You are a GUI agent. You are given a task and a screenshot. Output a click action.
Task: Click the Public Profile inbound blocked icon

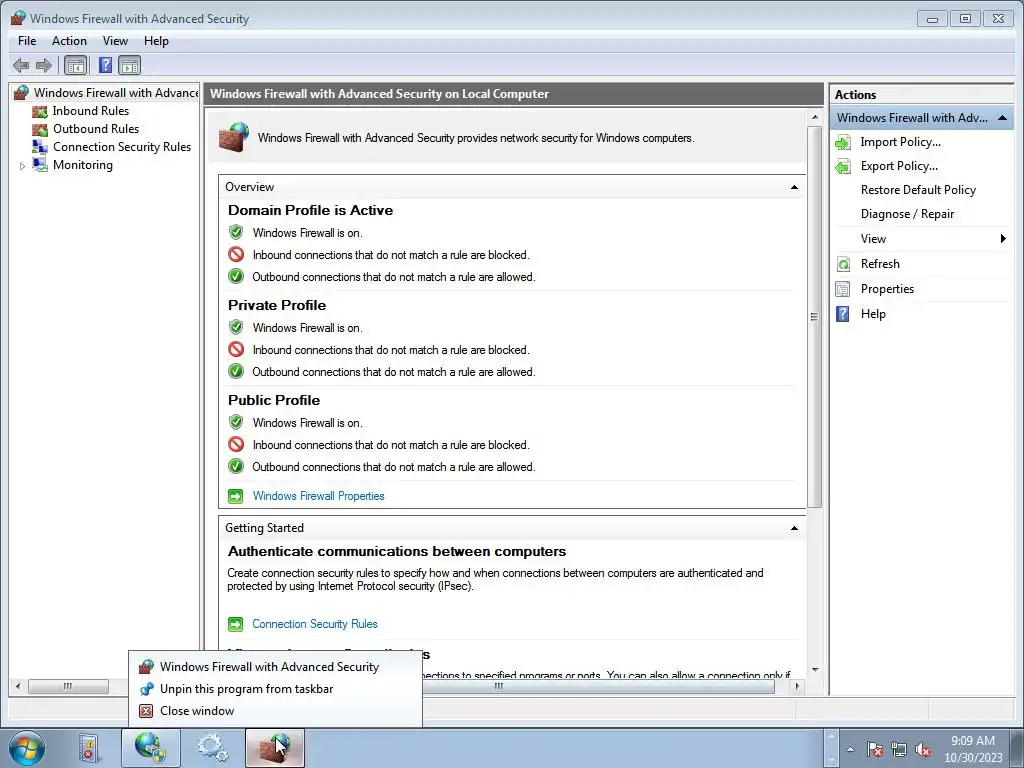(236, 445)
